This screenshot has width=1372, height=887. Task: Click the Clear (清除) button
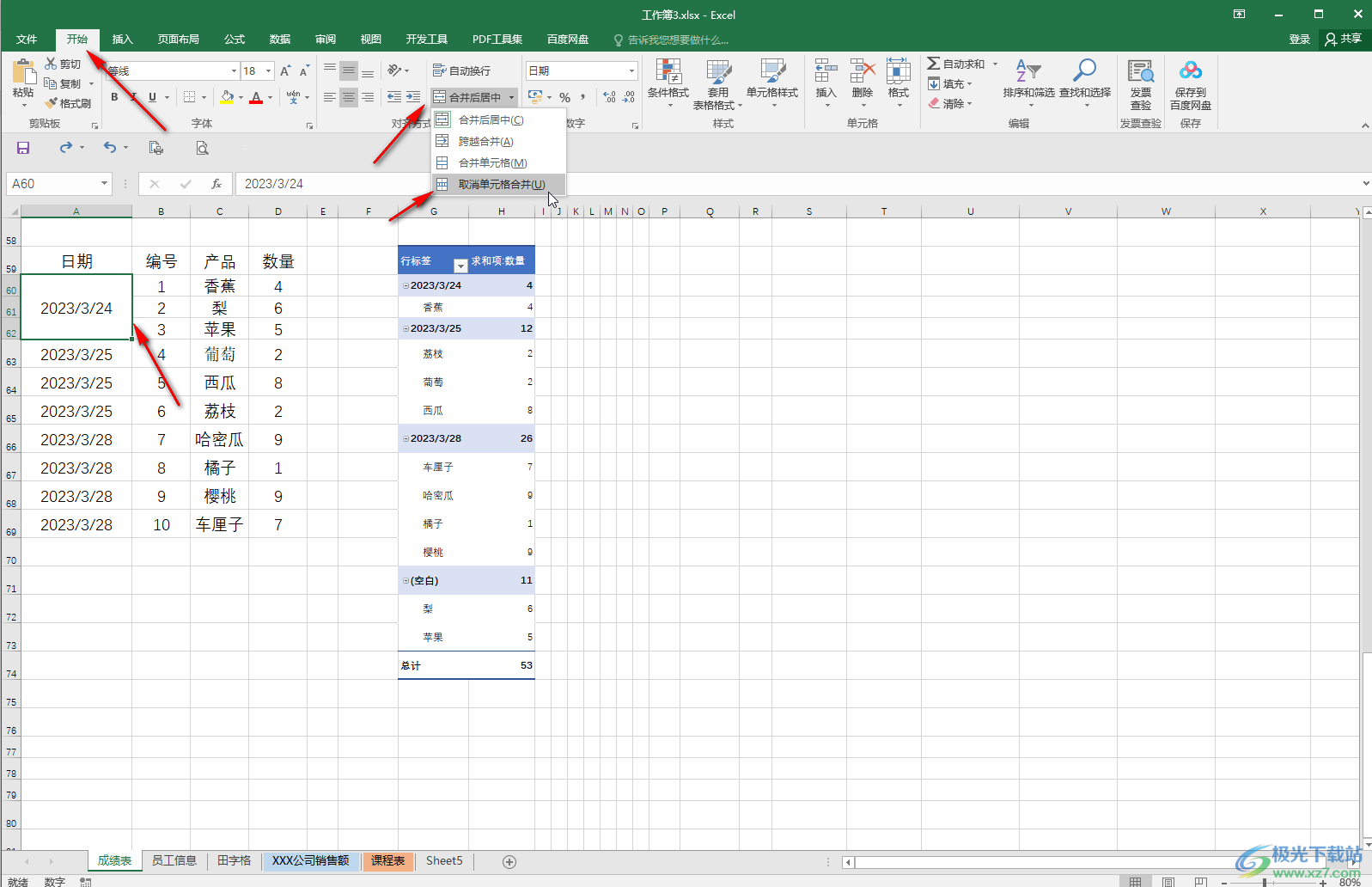(x=950, y=103)
